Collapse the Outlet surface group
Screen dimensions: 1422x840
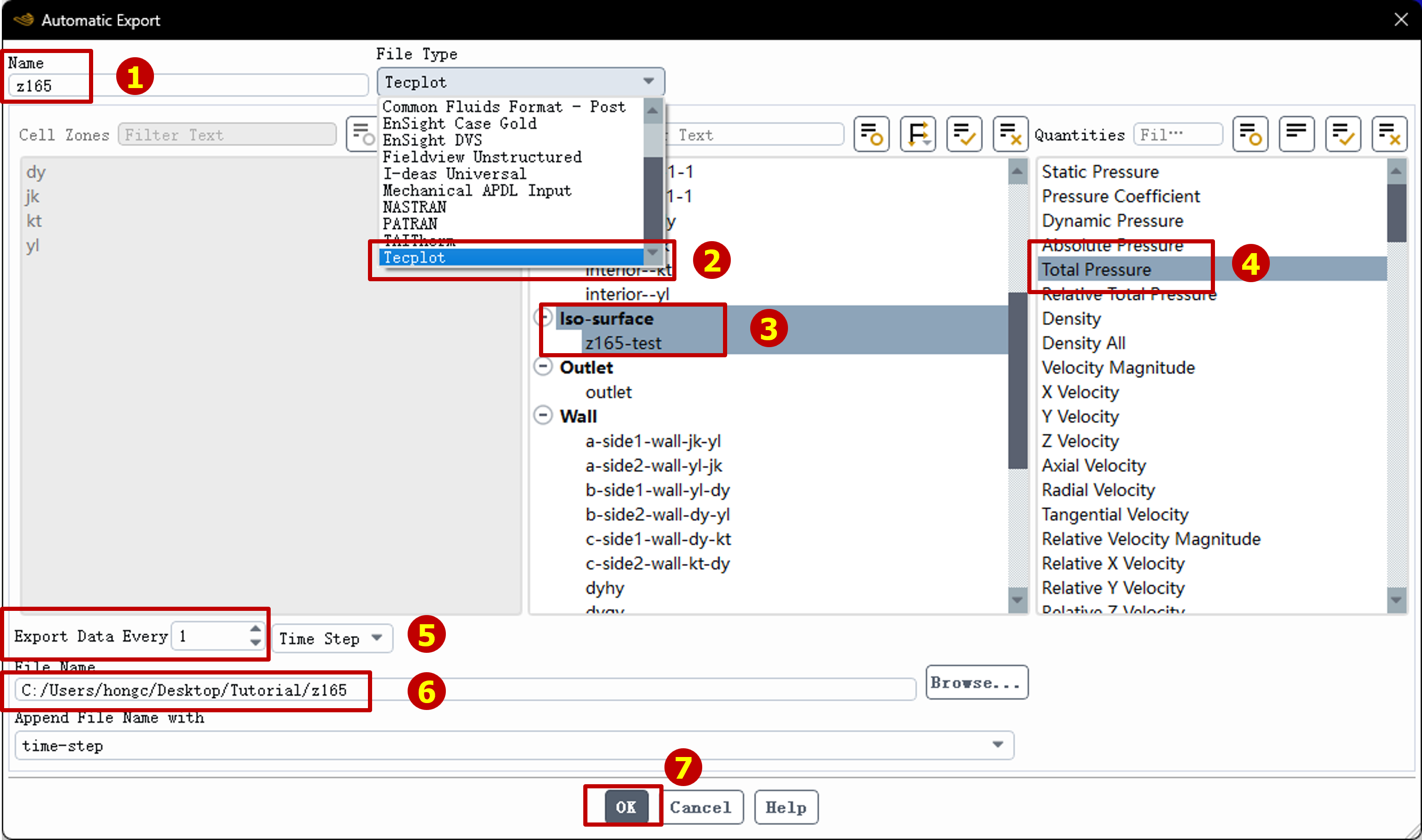543,367
